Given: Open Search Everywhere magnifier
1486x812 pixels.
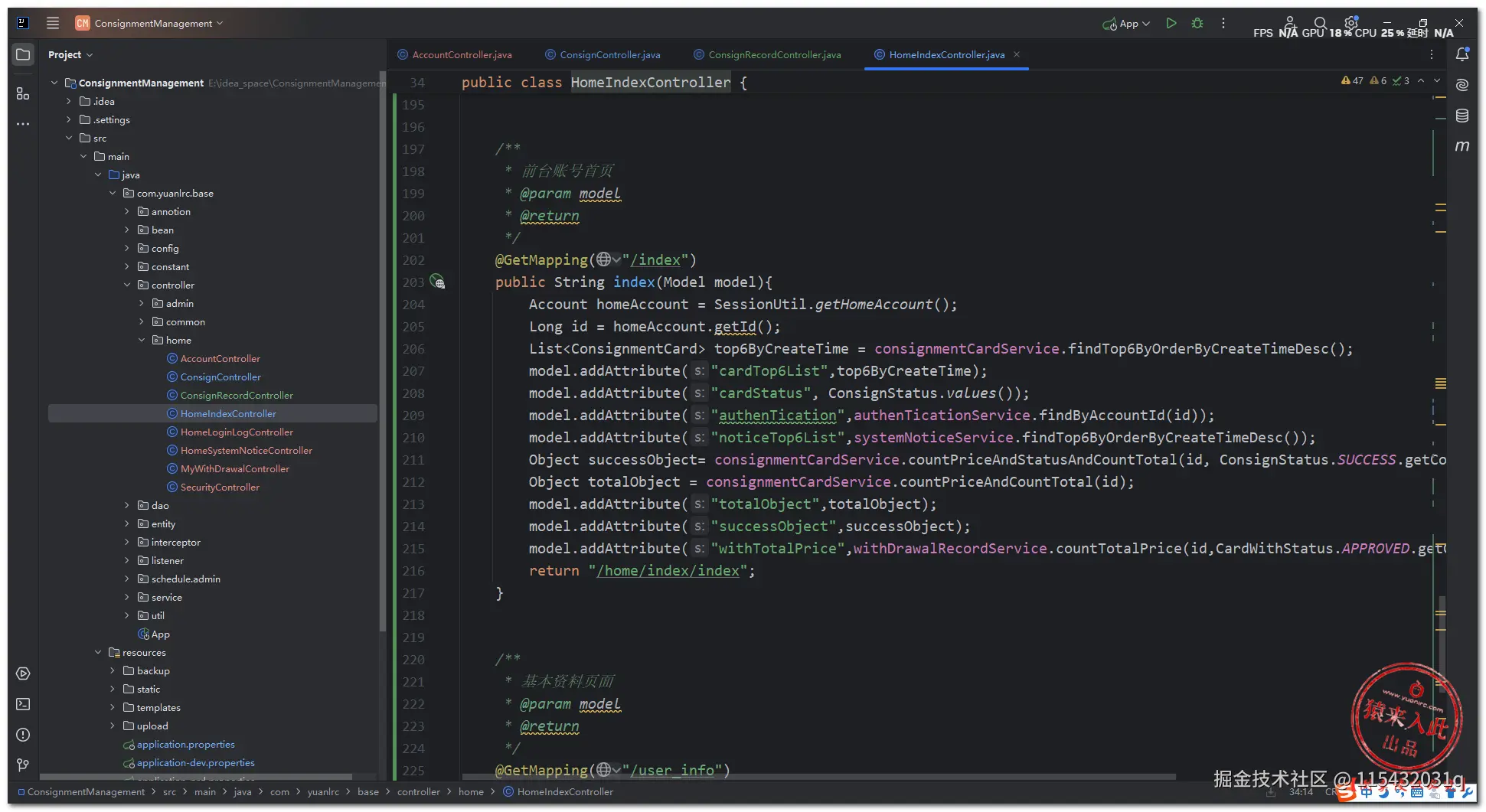Looking at the screenshot, I should point(1320,23).
